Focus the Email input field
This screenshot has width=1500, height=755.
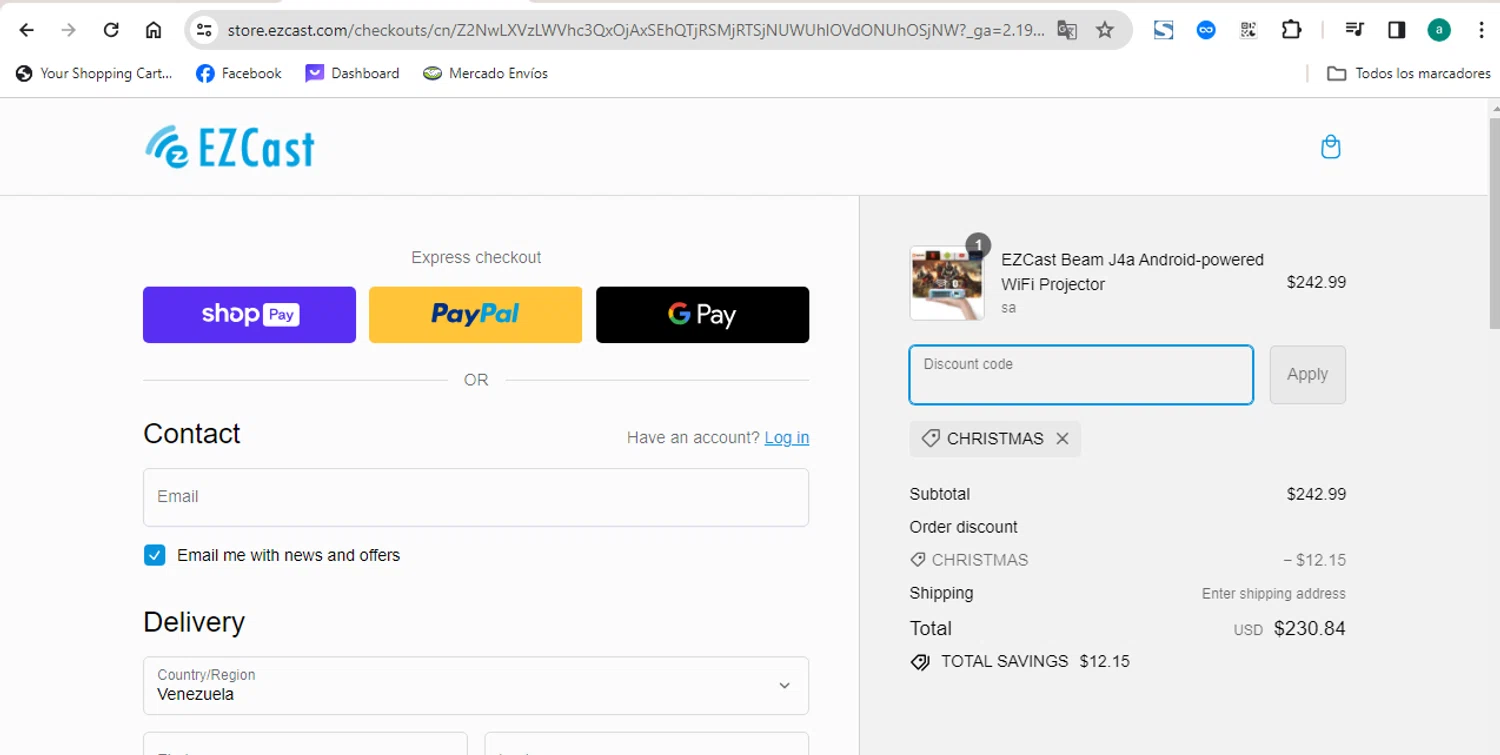[476, 497]
